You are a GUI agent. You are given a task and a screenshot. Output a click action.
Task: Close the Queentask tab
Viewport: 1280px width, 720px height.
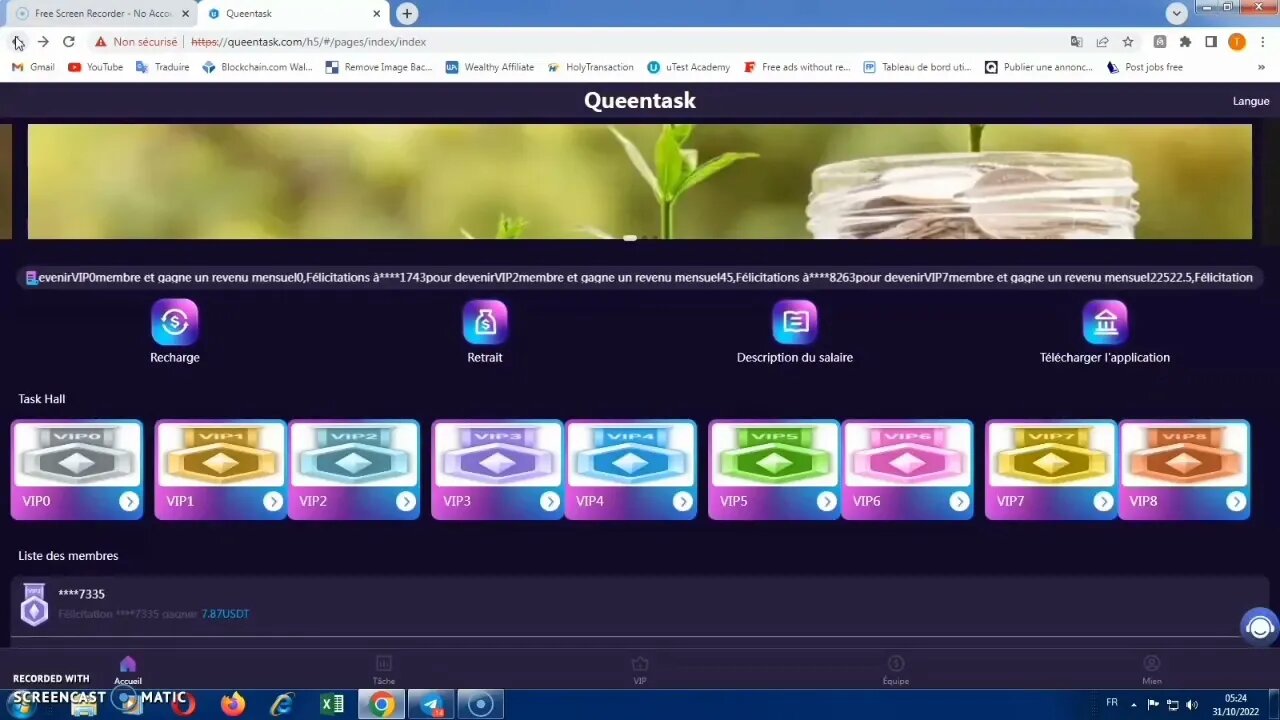pos(377,14)
